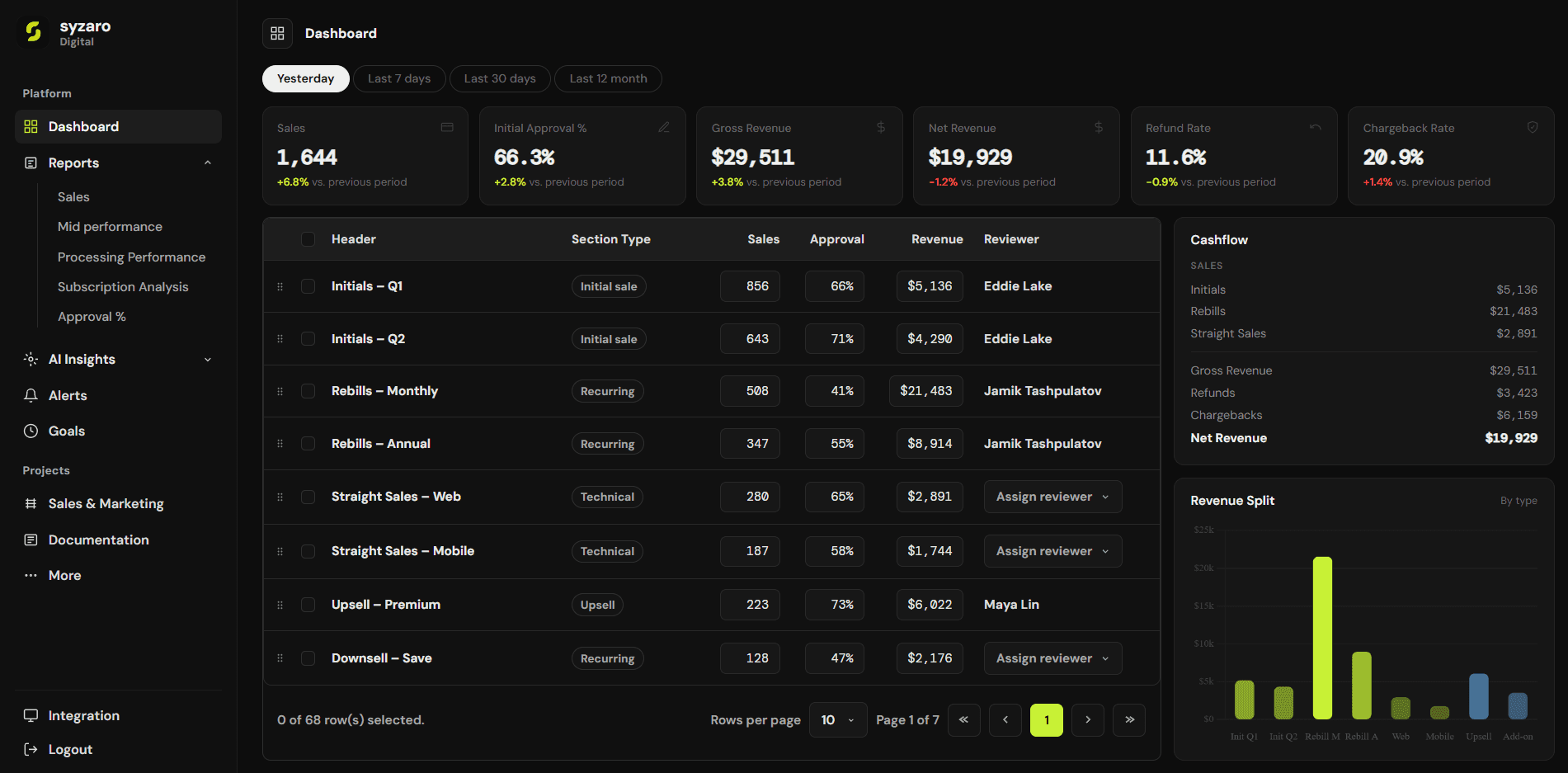Click the Alerts bell icon
The image size is (1568, 773).
tap(31, 395)
